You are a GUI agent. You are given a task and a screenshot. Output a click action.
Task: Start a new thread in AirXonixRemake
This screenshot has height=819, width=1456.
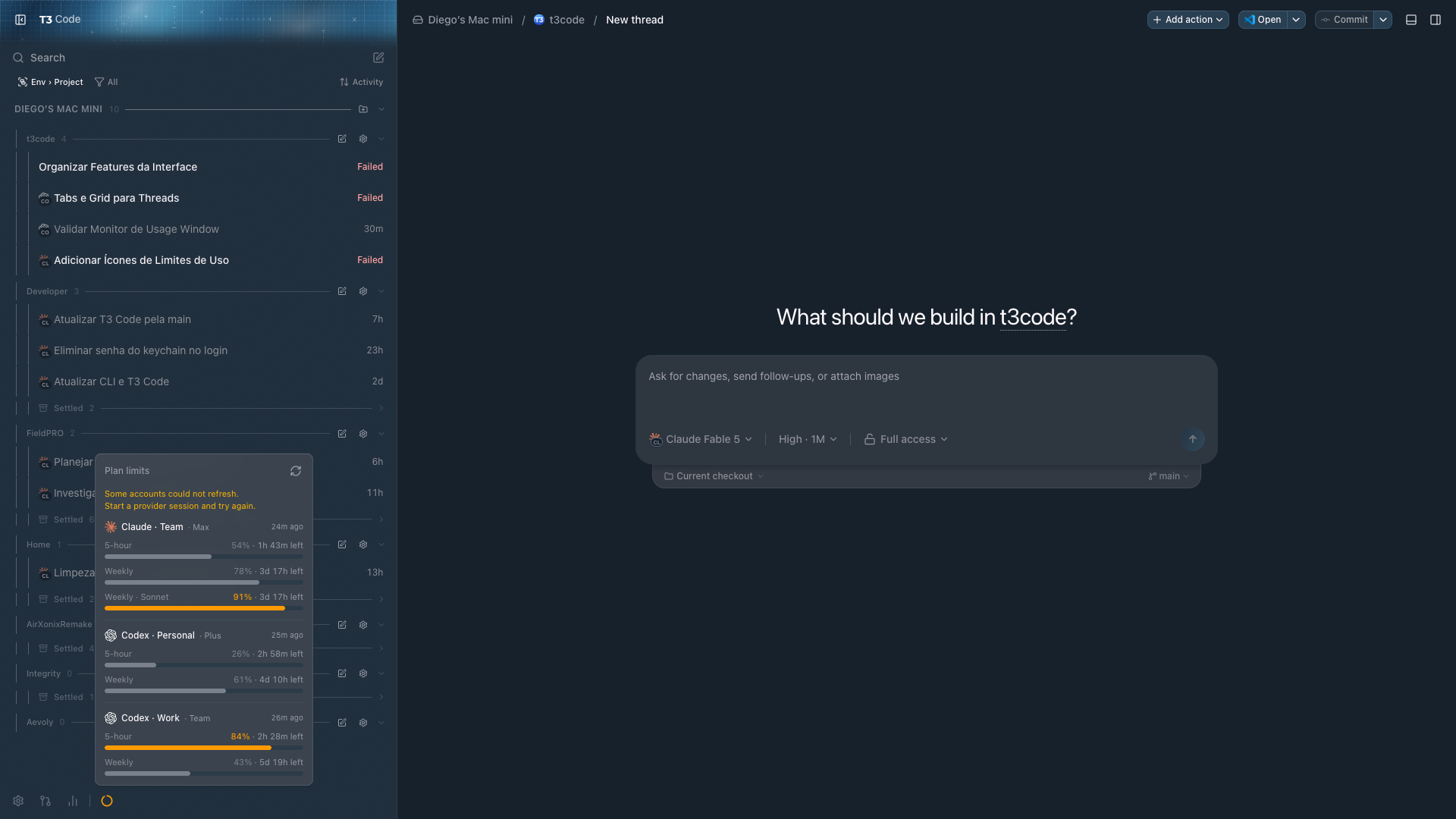pos(342,625)
